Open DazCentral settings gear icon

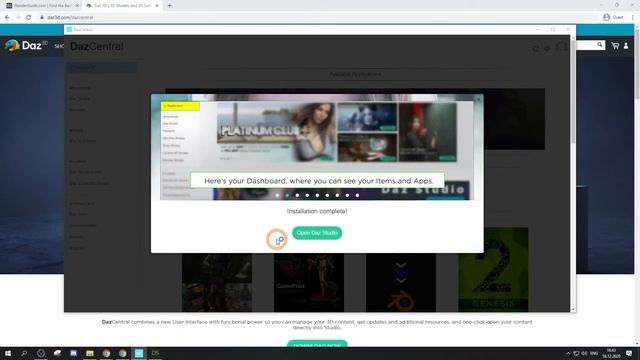tap(547, 49)
